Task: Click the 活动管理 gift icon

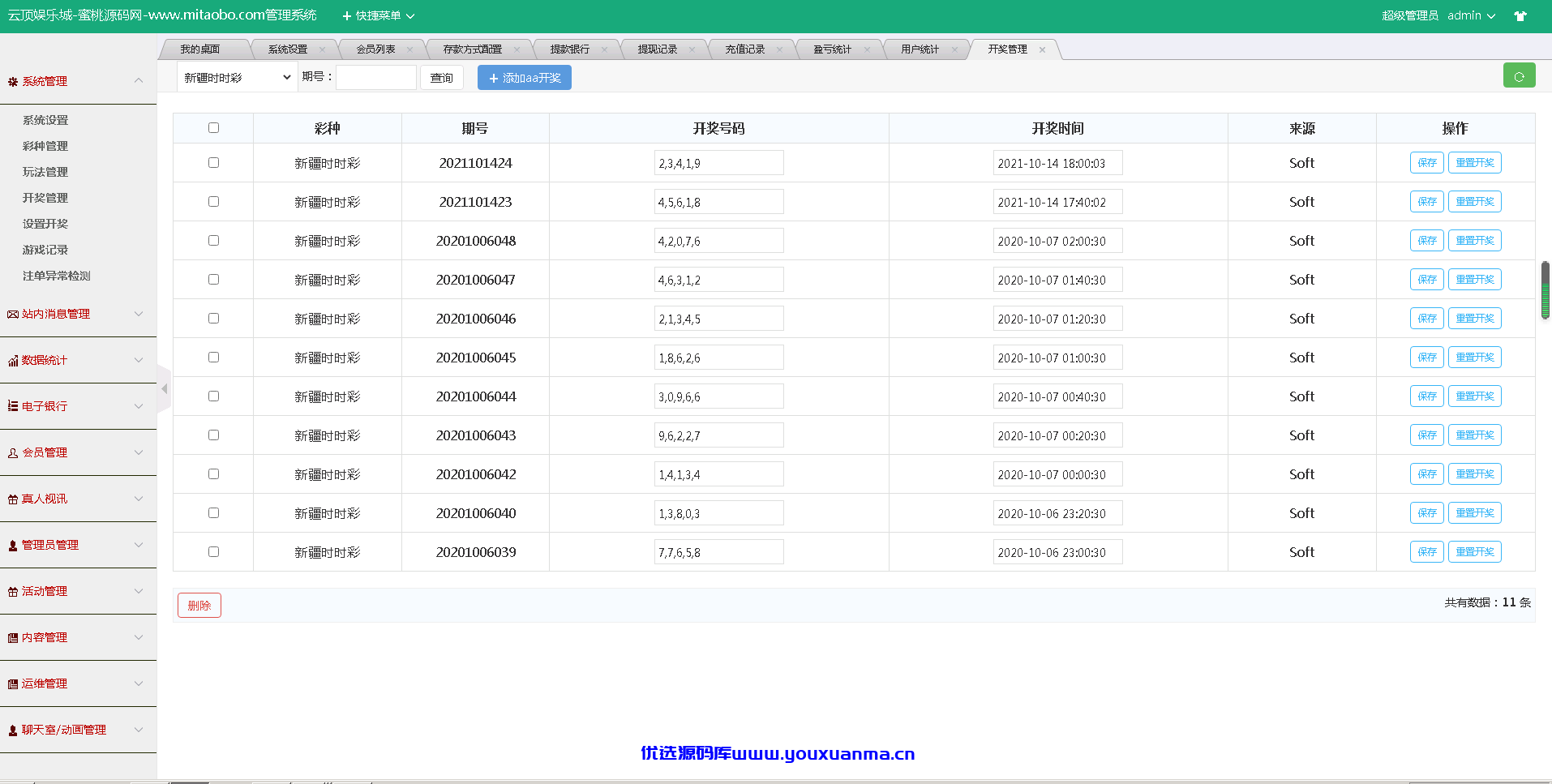Action: pos(13,592)
